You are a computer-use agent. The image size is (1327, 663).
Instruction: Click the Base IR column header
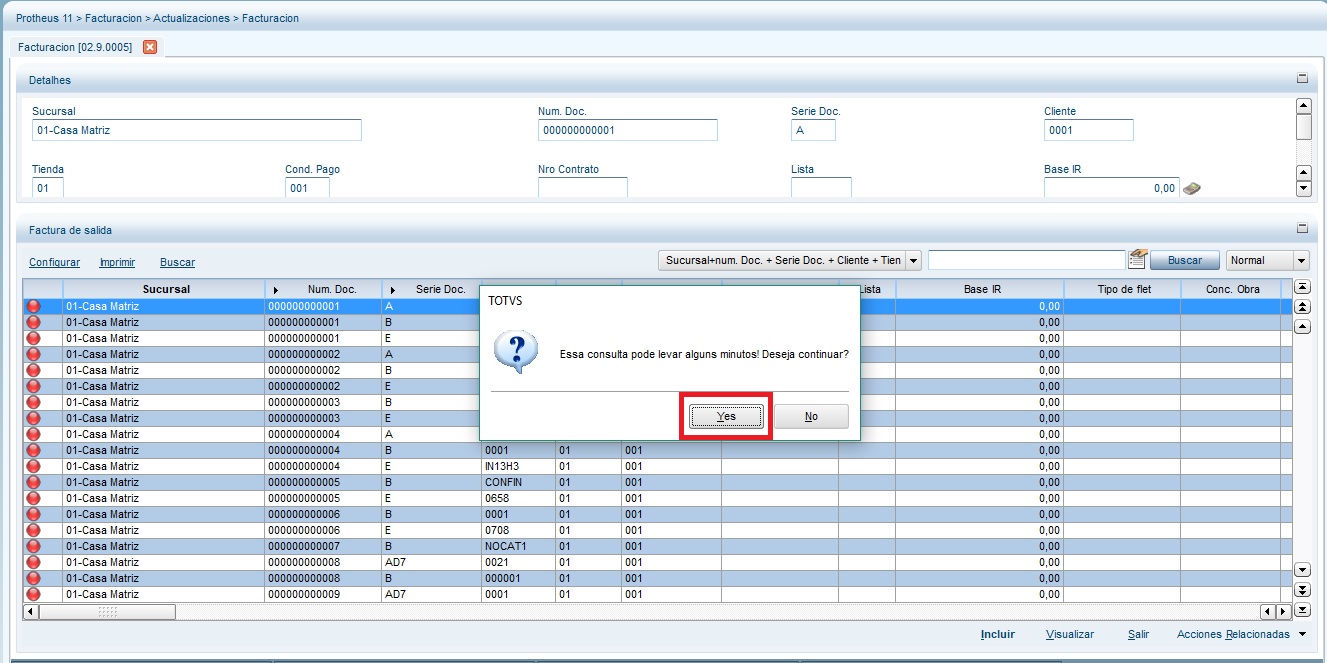[x=980, y=290]
